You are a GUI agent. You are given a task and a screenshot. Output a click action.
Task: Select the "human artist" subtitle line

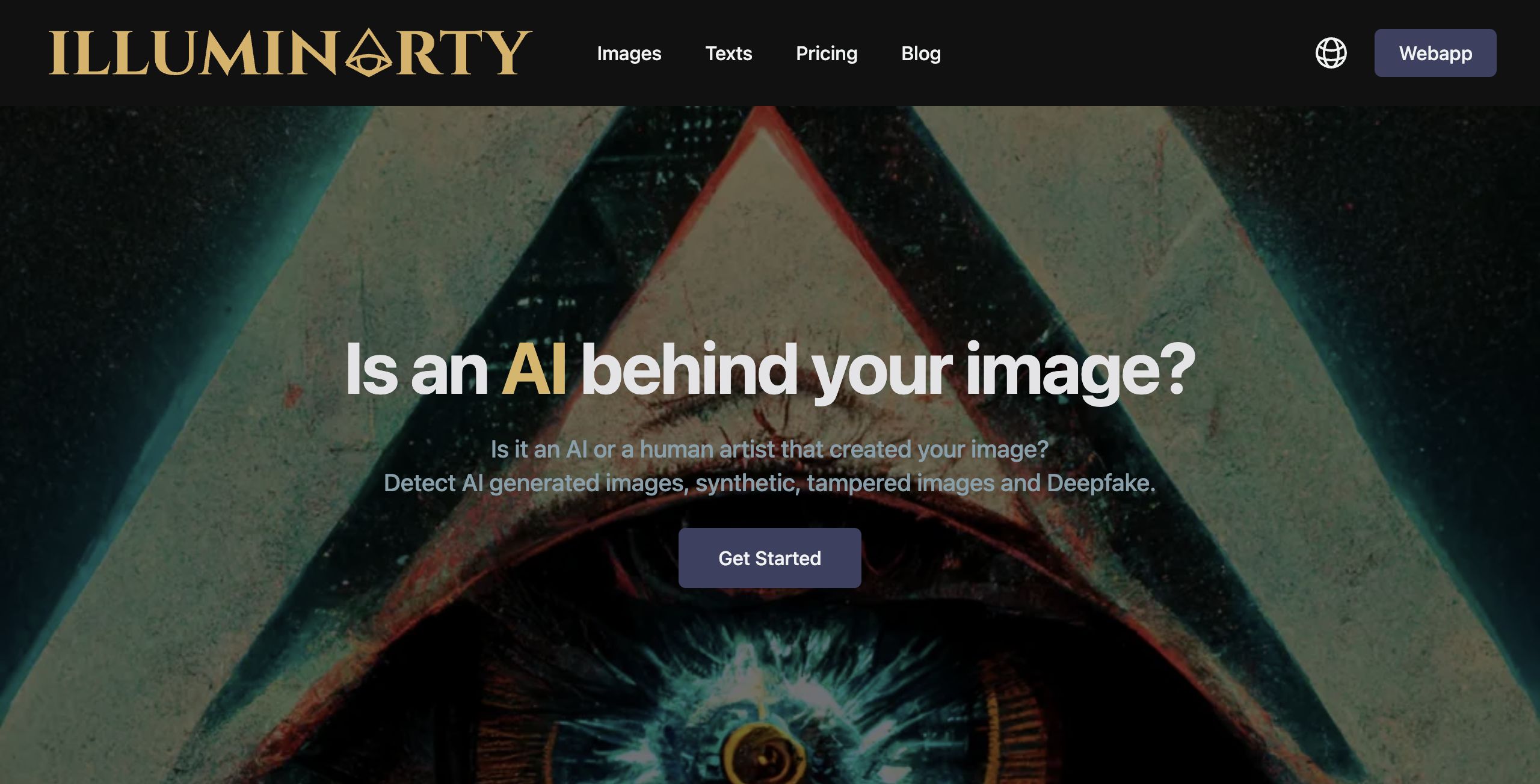click(x=770, y=449)
